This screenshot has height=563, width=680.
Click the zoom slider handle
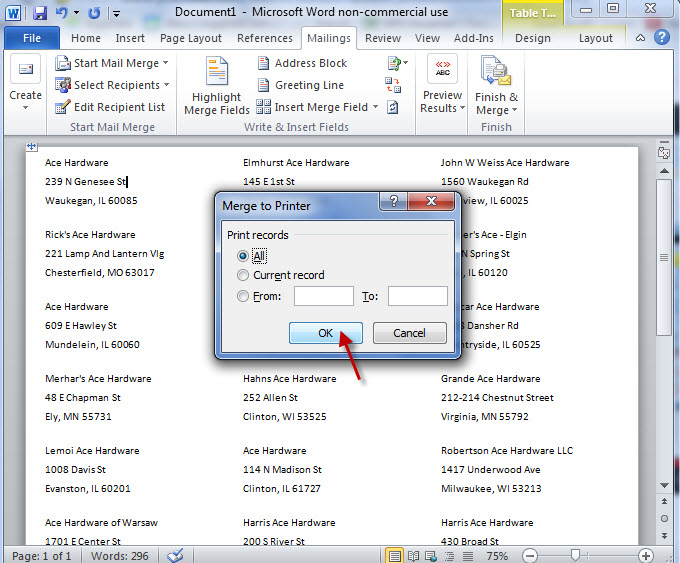click(575, 555)
